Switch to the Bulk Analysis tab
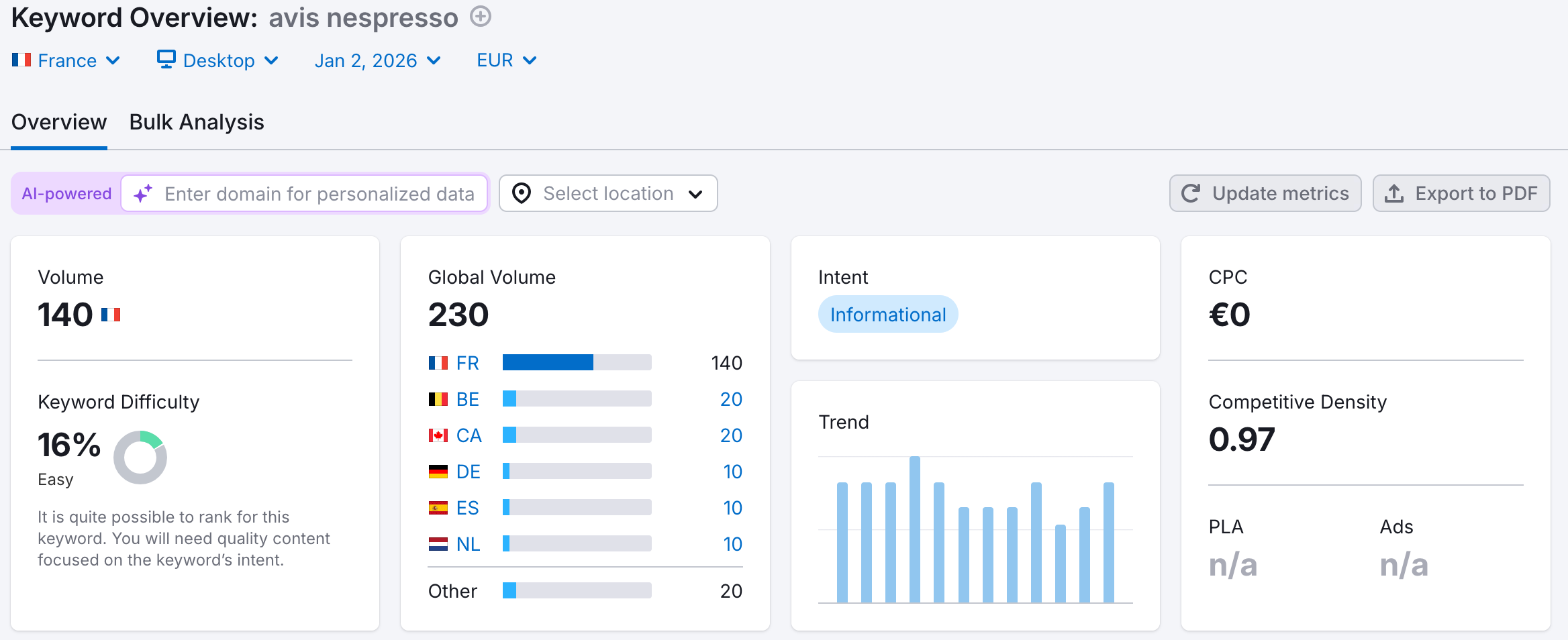Screen dimensions: 1568x640 (196, 121)
